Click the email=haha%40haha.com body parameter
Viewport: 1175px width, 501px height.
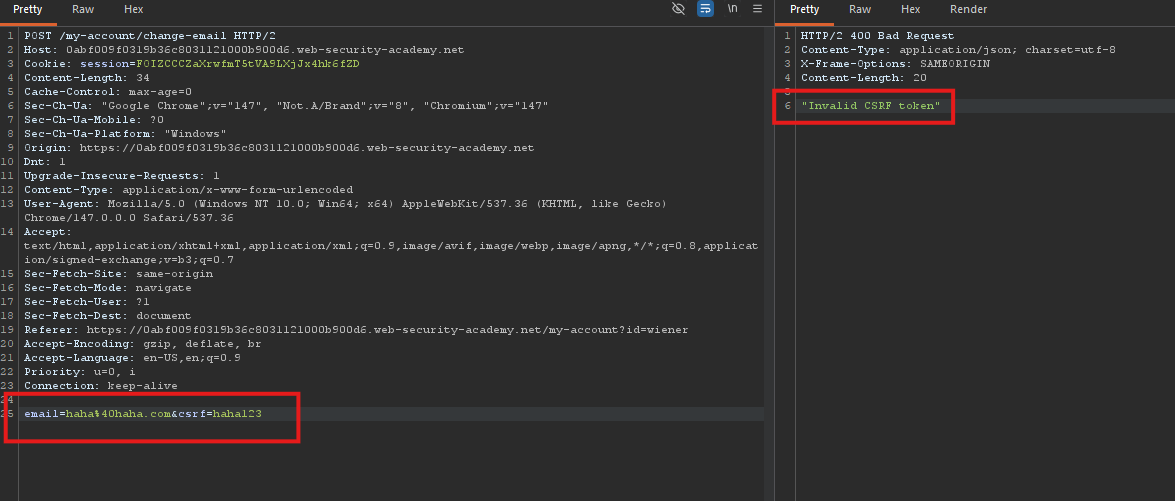click(97, 413)
